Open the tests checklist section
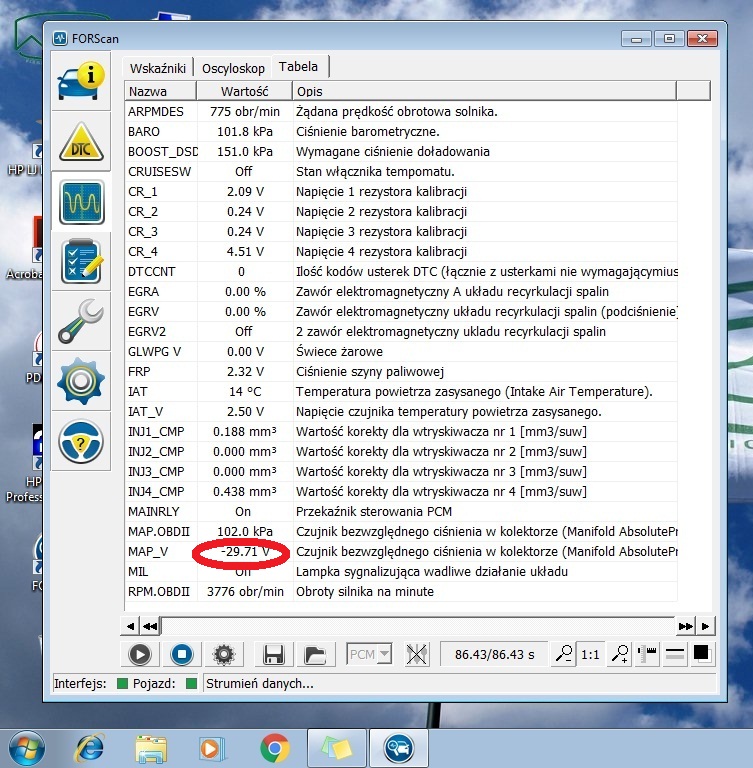Screen dimensions: 753x768 (x=81, y=261)
